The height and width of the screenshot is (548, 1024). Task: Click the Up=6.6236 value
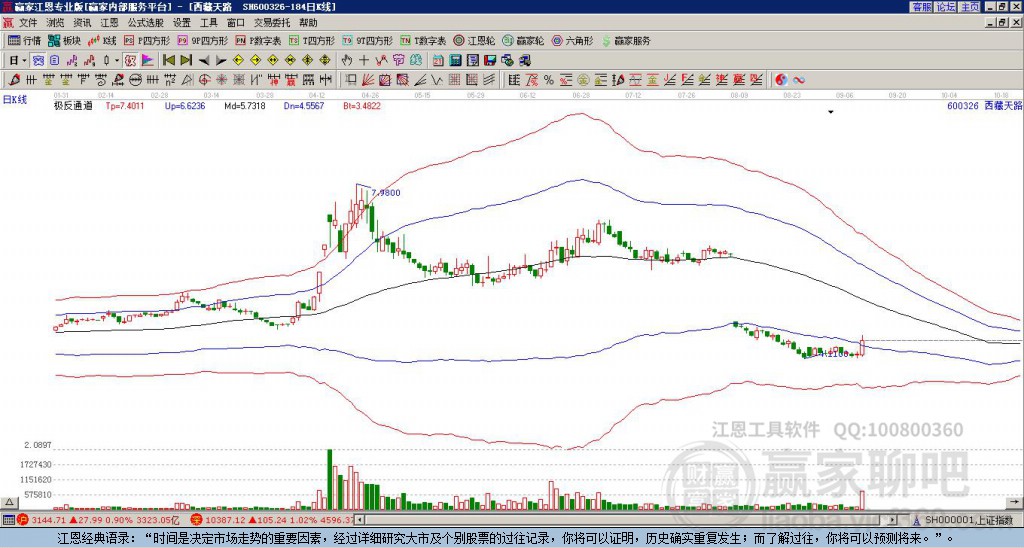(185, 105)
